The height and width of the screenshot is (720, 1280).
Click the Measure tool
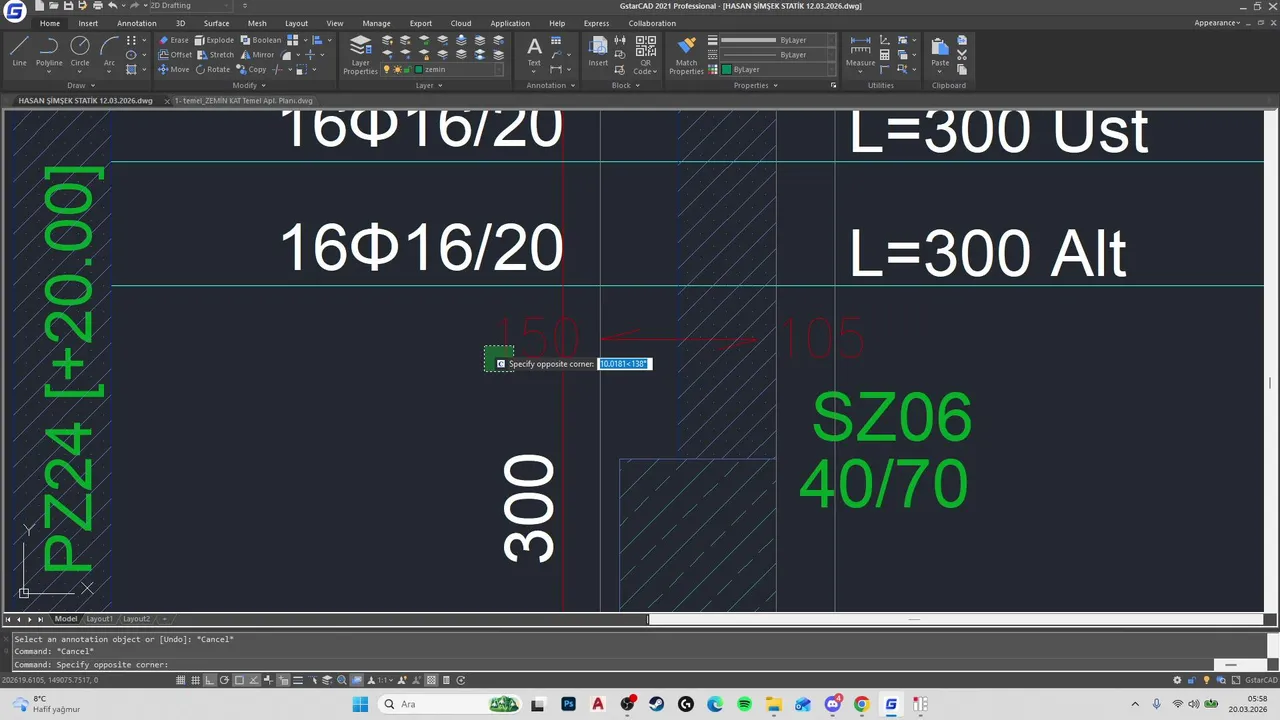(x=860, y=52)
